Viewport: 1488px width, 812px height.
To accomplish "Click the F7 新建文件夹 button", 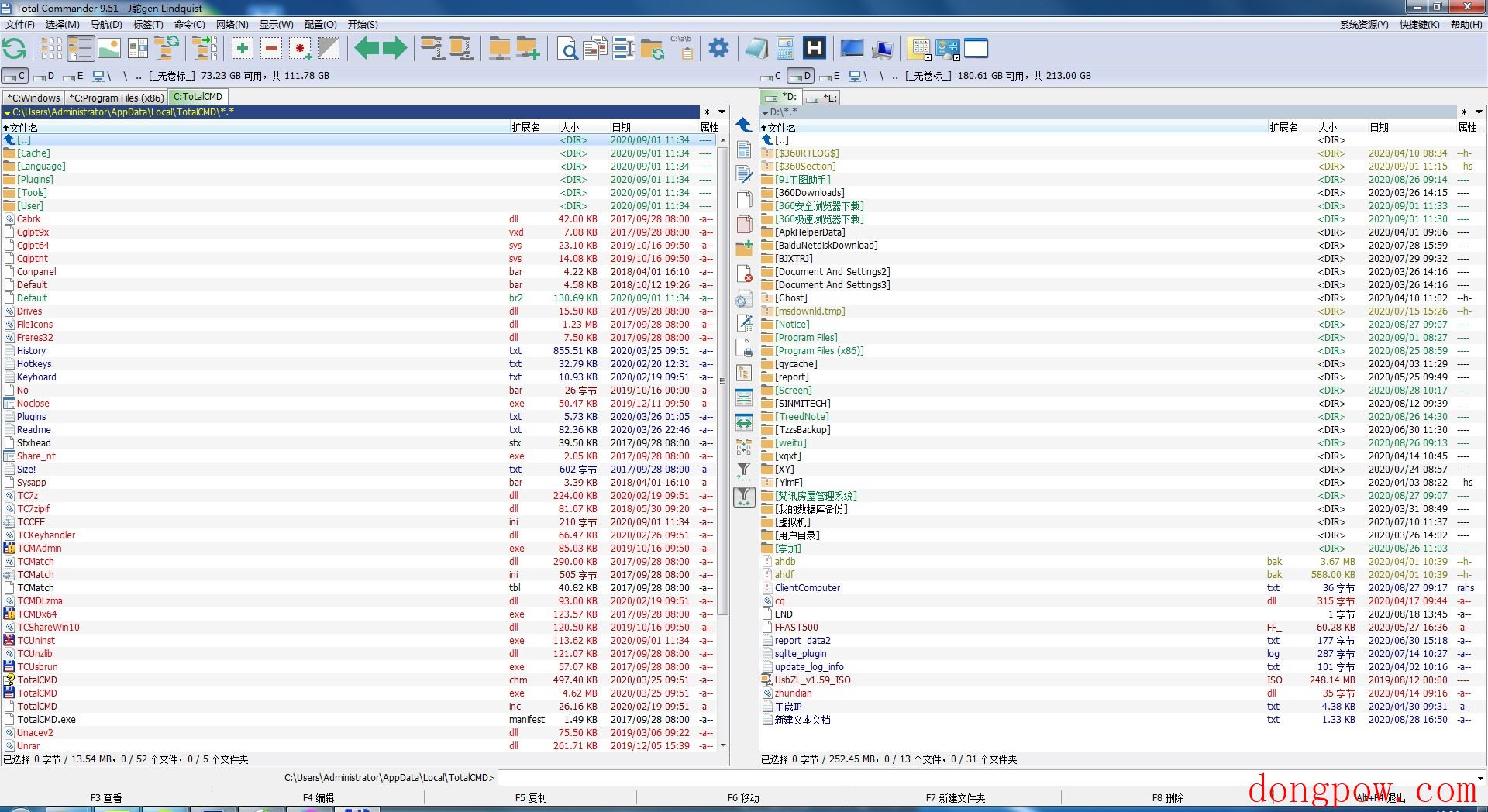I will (956, 797).
